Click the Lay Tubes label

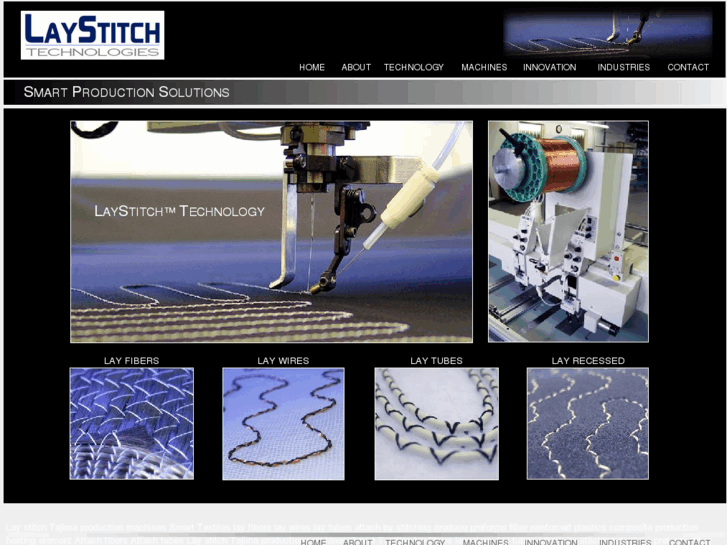(x=436, y=360)
